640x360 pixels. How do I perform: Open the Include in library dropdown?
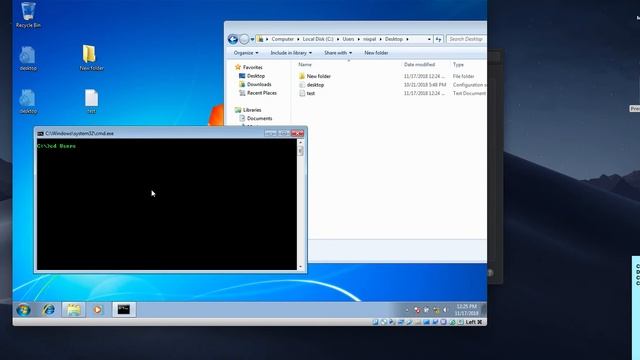pos(291,53)
